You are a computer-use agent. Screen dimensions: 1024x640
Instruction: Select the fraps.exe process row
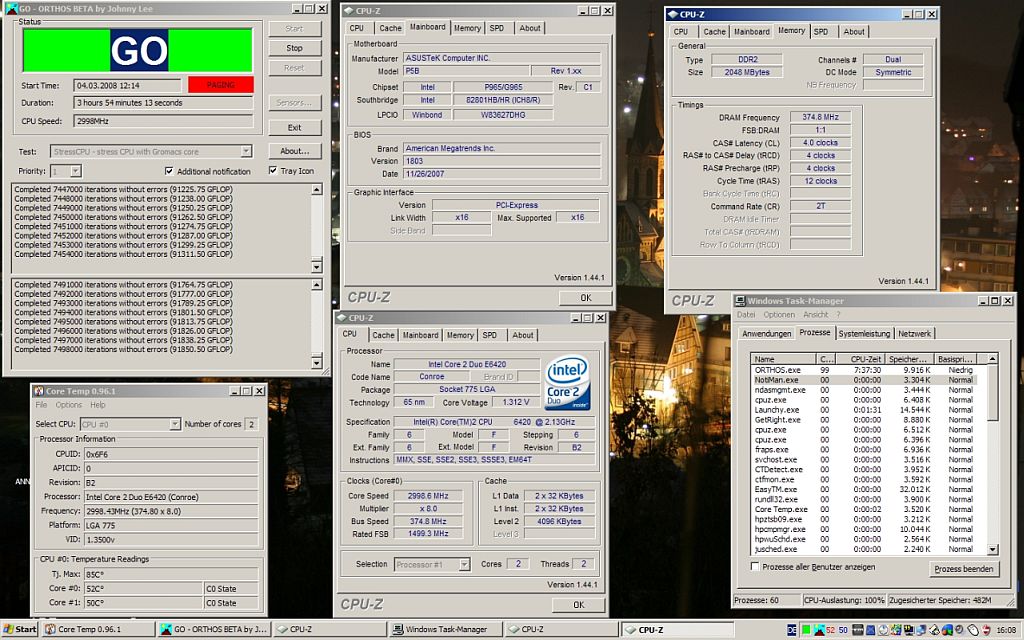click(x=869, y=449)
